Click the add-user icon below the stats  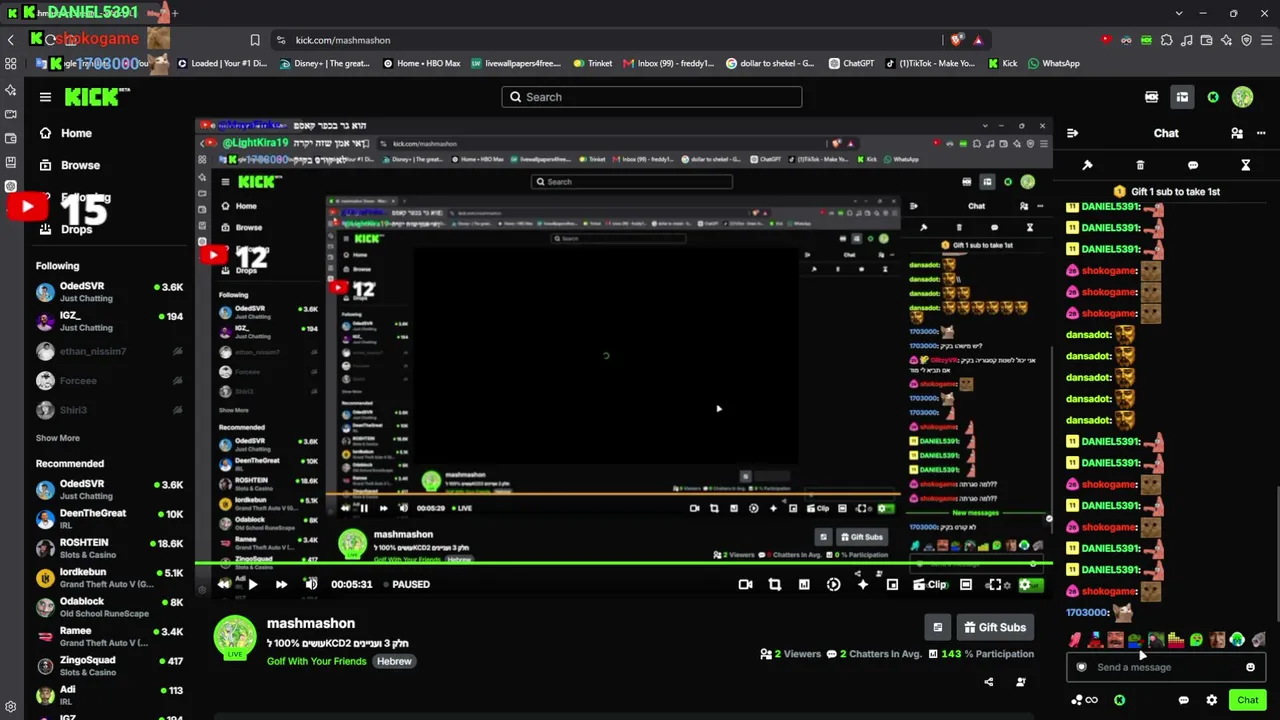coord(1021,682)
